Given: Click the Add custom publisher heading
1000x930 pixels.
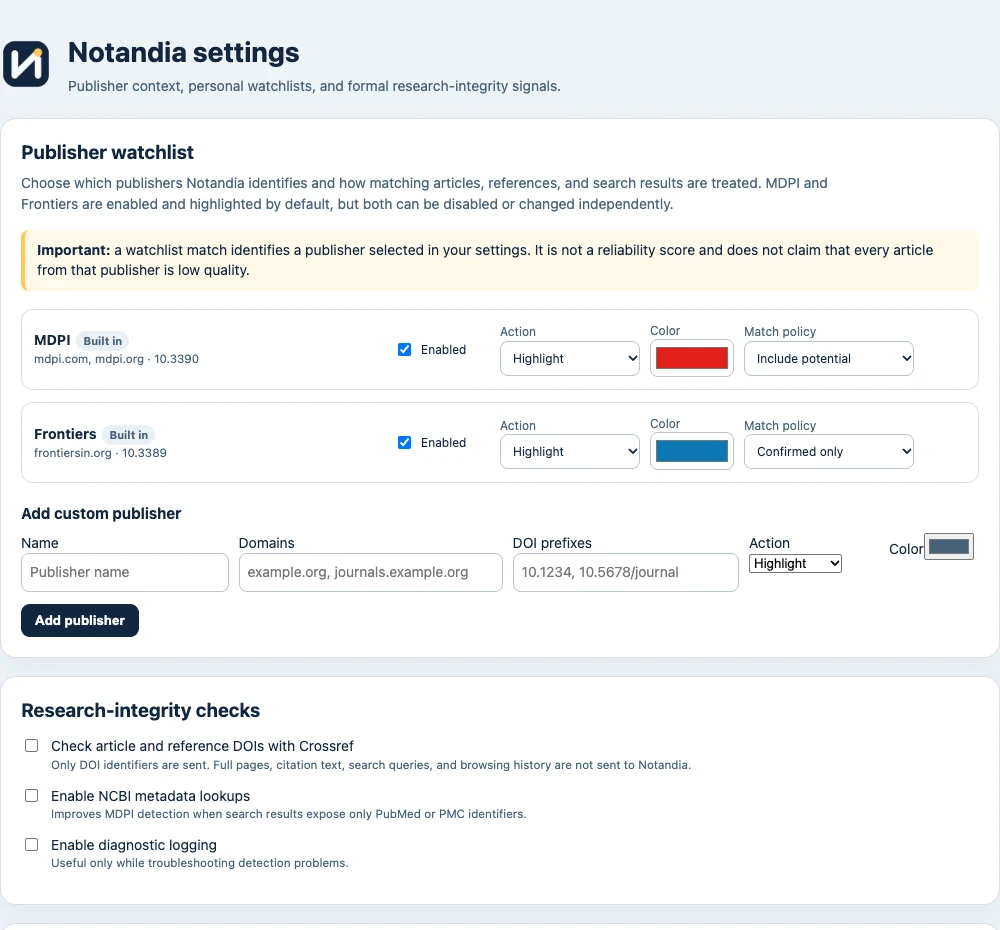Looking at the screenshot, I should coord(101,513).
